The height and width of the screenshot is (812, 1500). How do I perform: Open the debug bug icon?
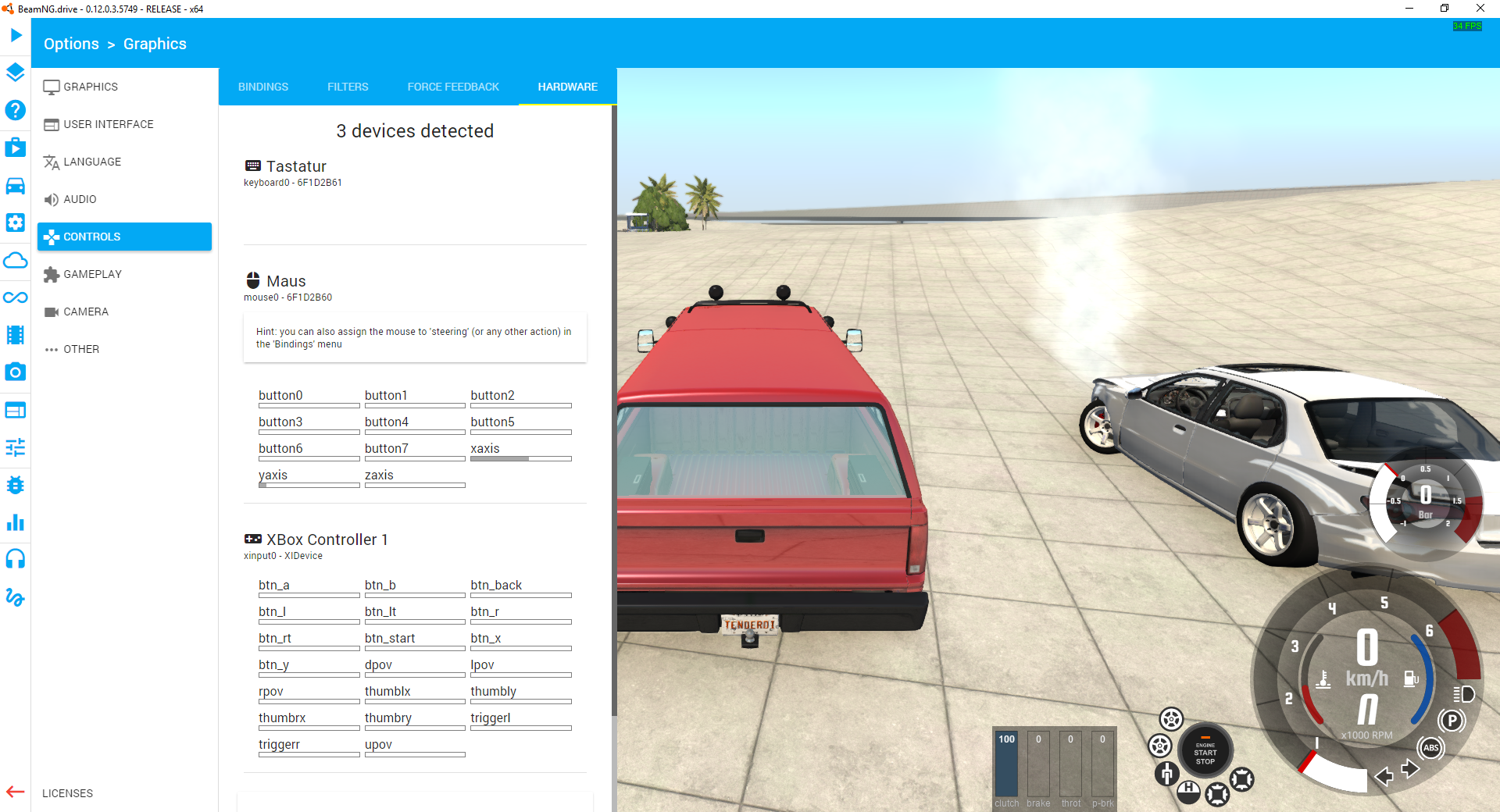point(16,485)
